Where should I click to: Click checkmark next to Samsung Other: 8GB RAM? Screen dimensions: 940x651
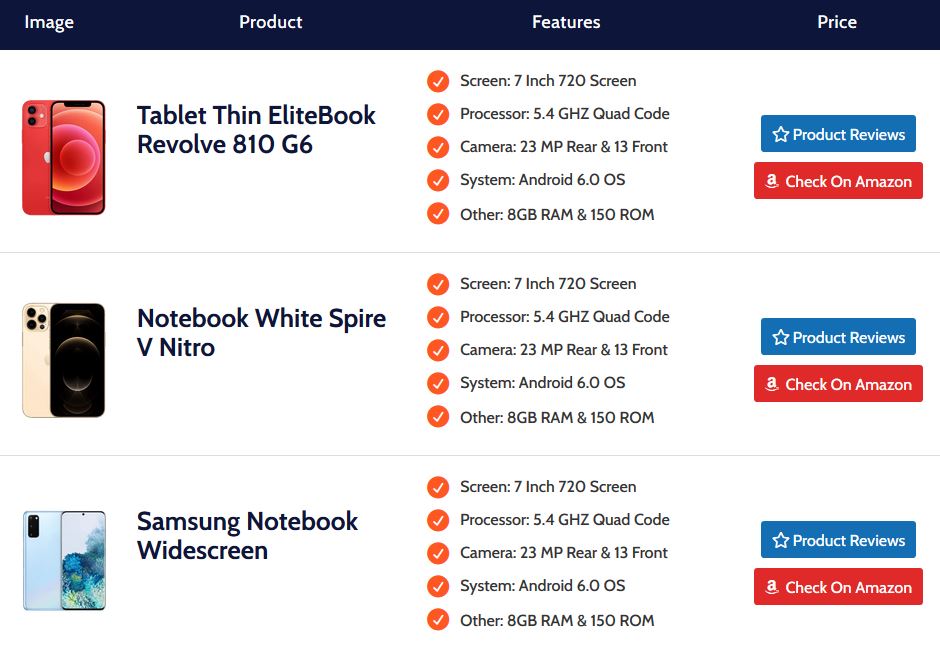point(438,620)
